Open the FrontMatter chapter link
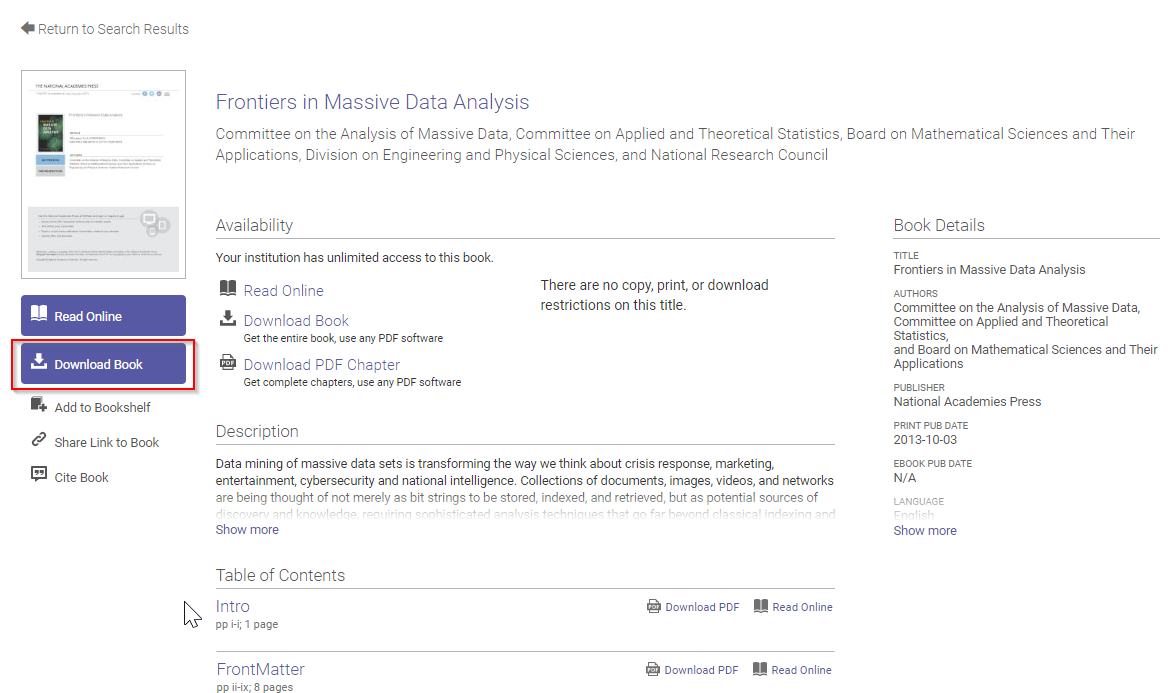The width and height of the screenshot is (1171, 693). point(261,669)
